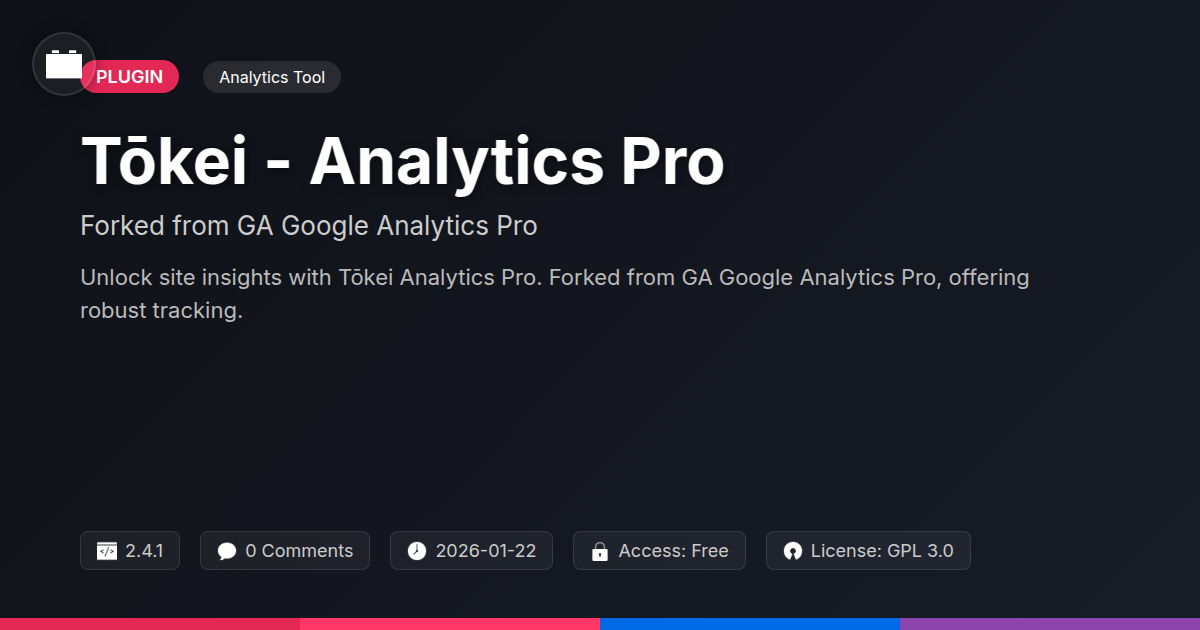1200x630 pixels.
Task: Click the padlock access icon
Action: [x=600, y=551]
